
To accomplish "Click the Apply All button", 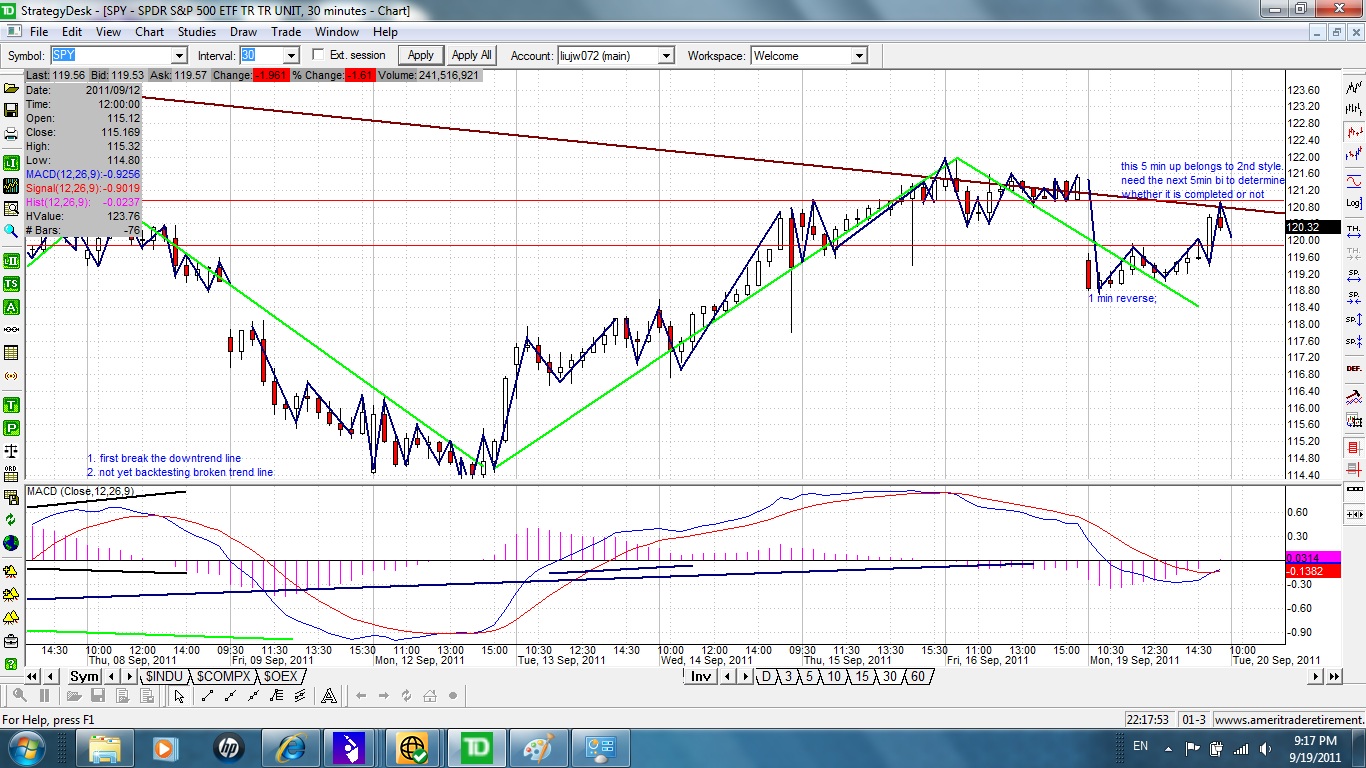I will click(472, 56).
